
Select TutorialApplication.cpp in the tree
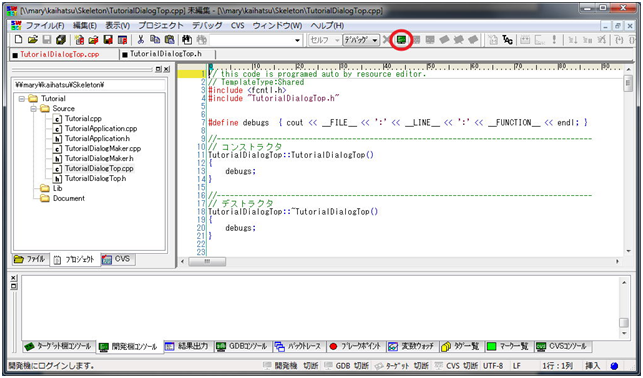tap(100, 128)
